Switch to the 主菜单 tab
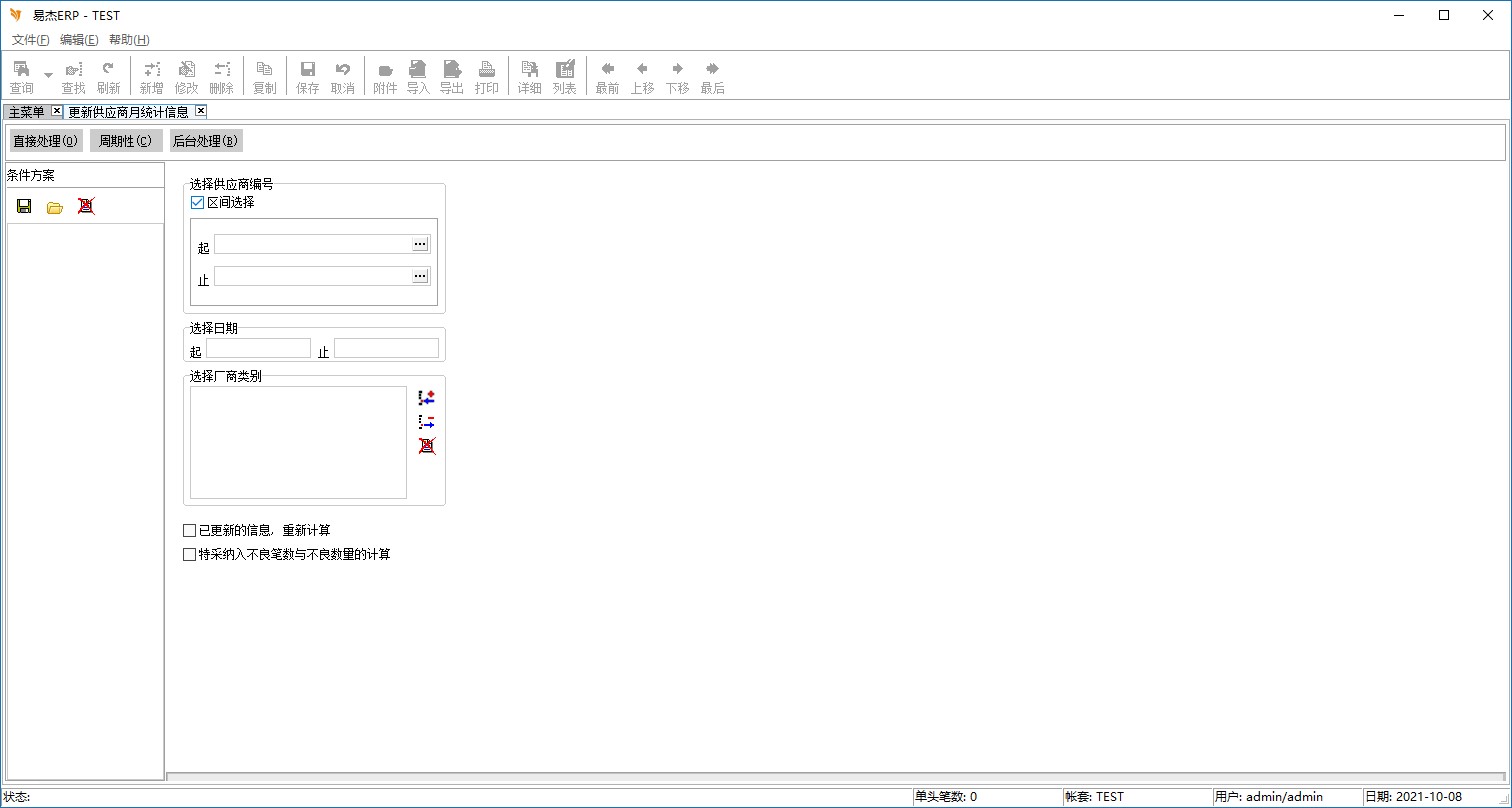The width and height of the screenshot is (1512, 808). [x=26, y=112]
